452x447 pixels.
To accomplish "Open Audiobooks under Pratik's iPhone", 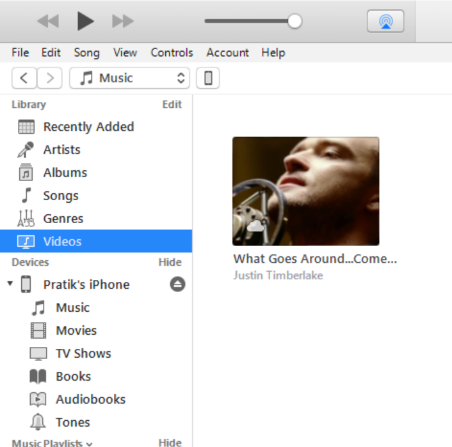I will click(91, 399).
